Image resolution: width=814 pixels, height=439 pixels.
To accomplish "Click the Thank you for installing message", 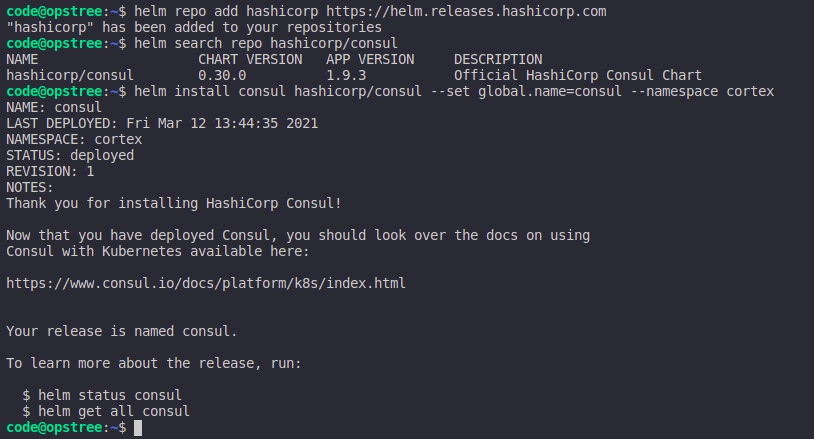I will (174, 203).
